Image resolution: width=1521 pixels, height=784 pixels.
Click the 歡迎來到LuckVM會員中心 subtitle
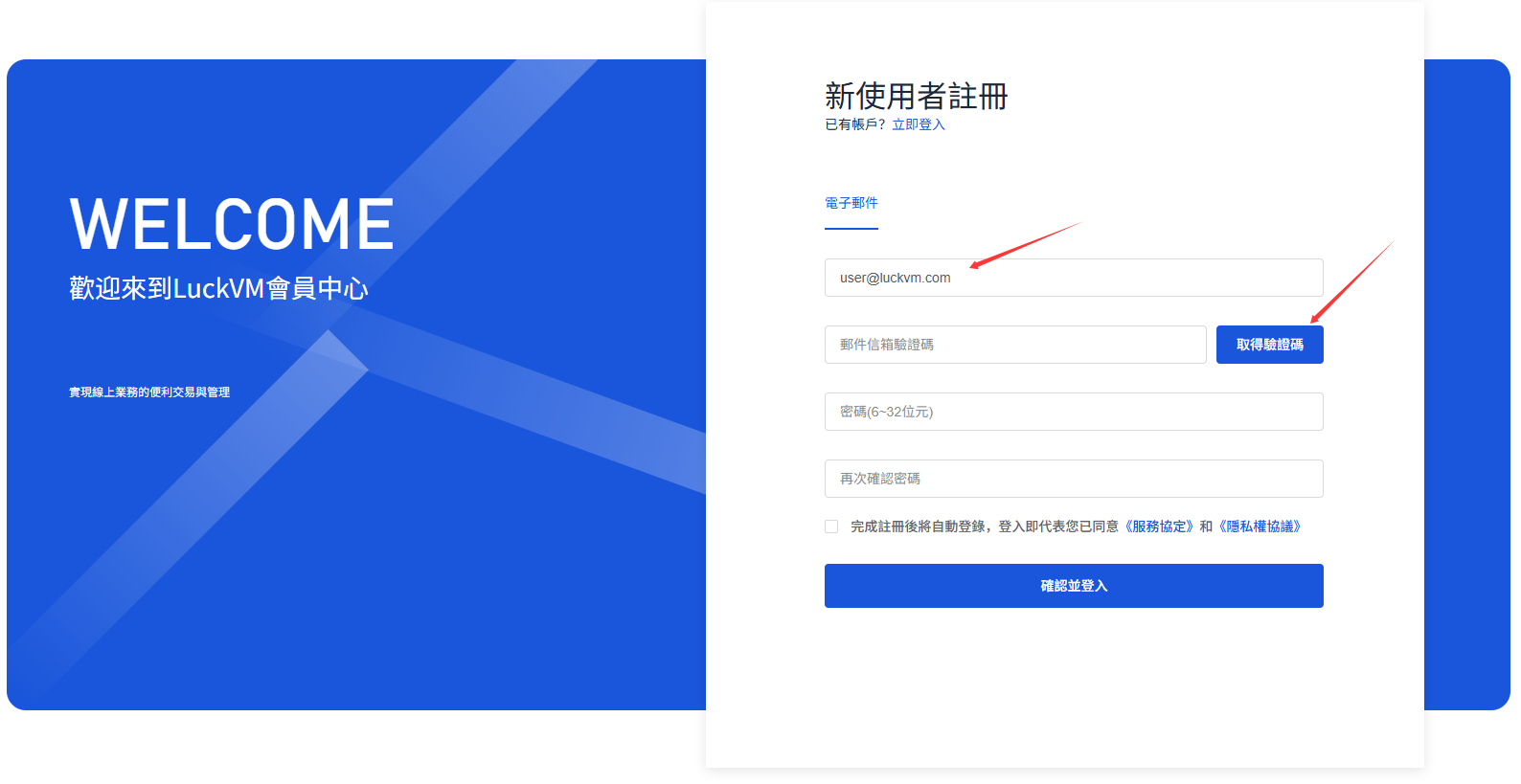tap(218, 288)
